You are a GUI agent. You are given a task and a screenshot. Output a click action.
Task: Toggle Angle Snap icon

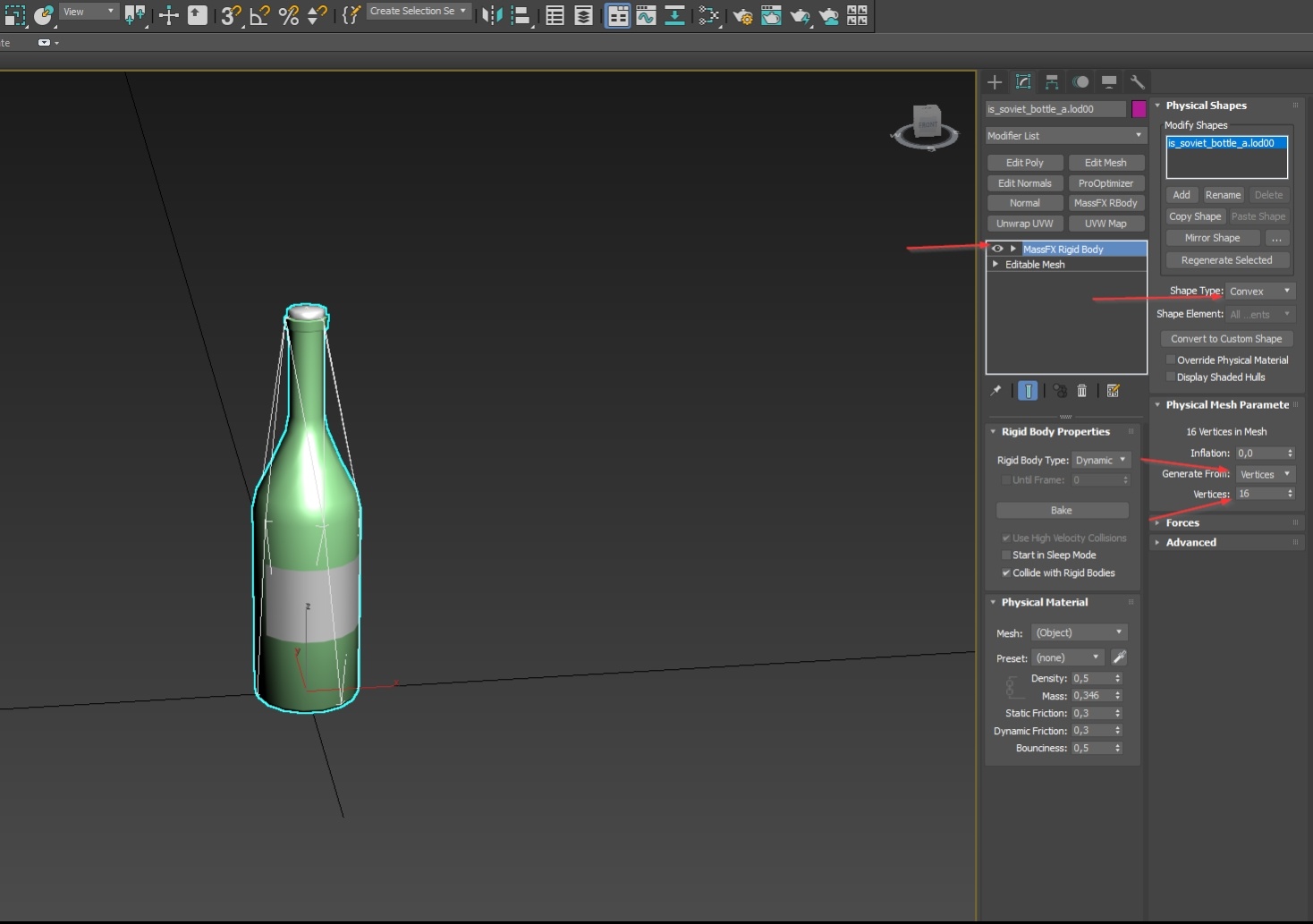coord(259,15)
